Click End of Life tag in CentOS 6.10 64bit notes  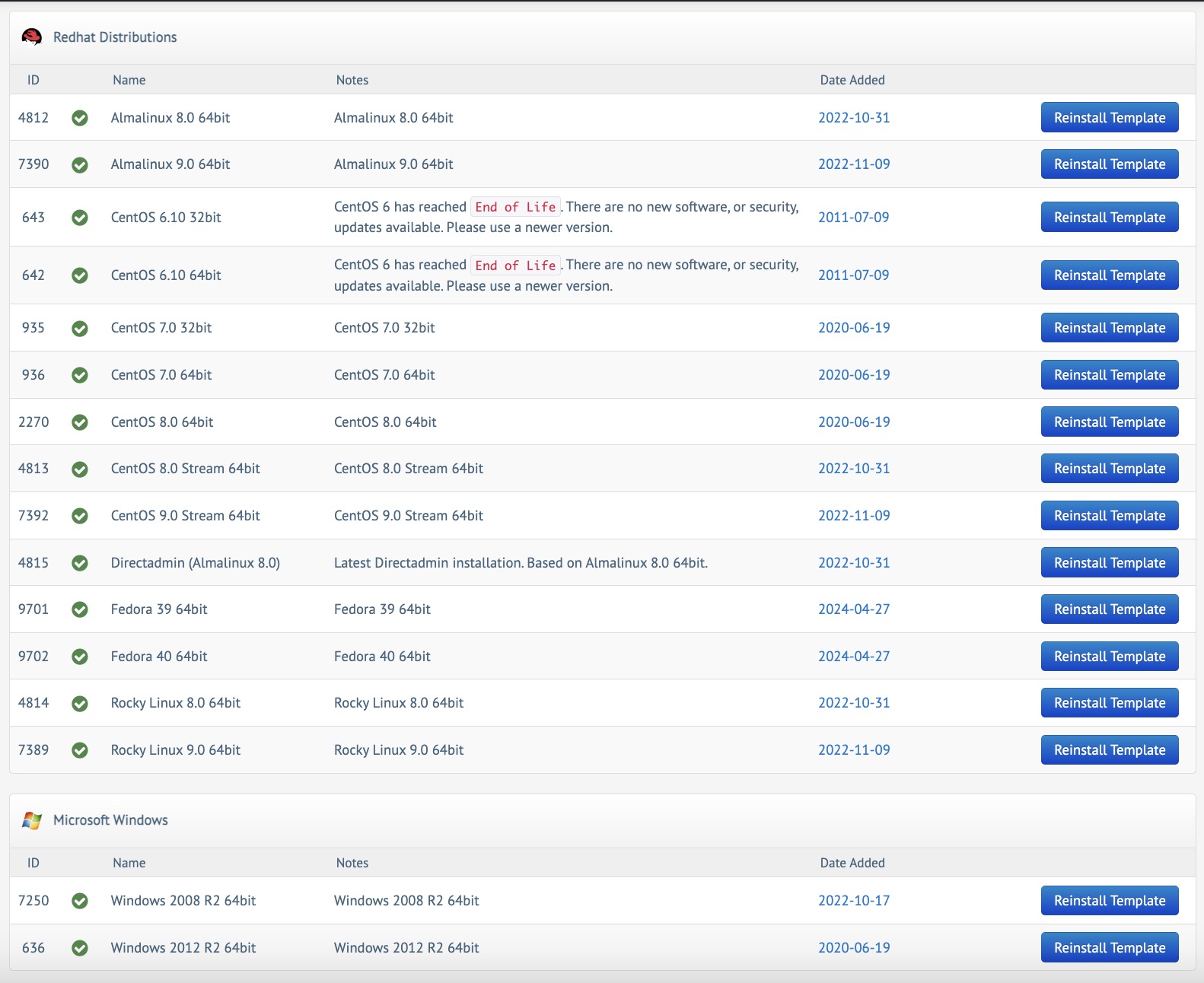[x=515, y=265]
